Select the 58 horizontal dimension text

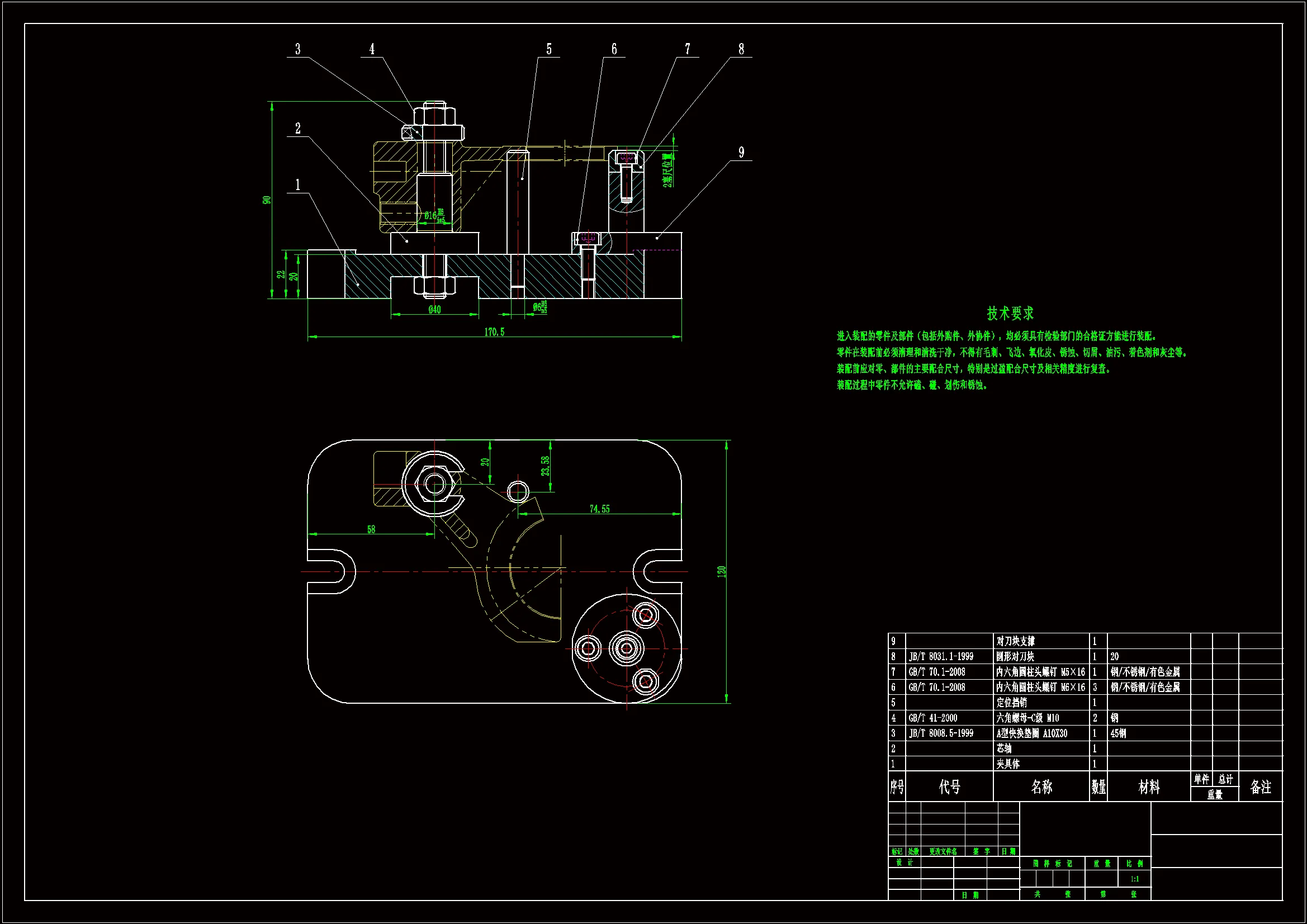point(371,529)
